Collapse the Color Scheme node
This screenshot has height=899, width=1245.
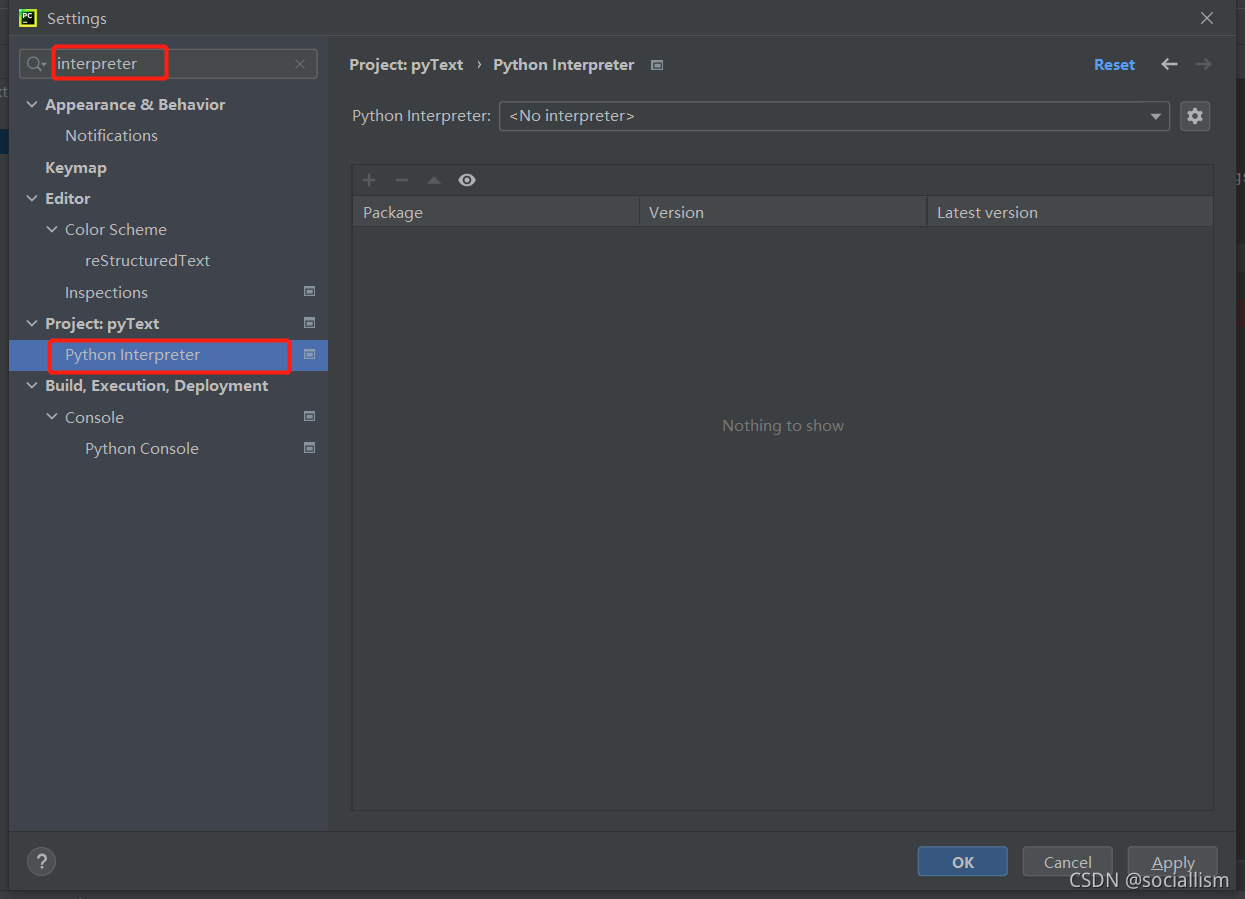[x=52, y=230]
